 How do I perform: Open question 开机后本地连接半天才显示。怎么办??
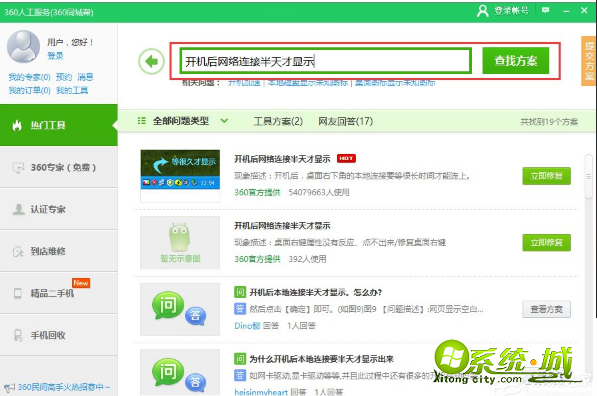tap(316, 292)
